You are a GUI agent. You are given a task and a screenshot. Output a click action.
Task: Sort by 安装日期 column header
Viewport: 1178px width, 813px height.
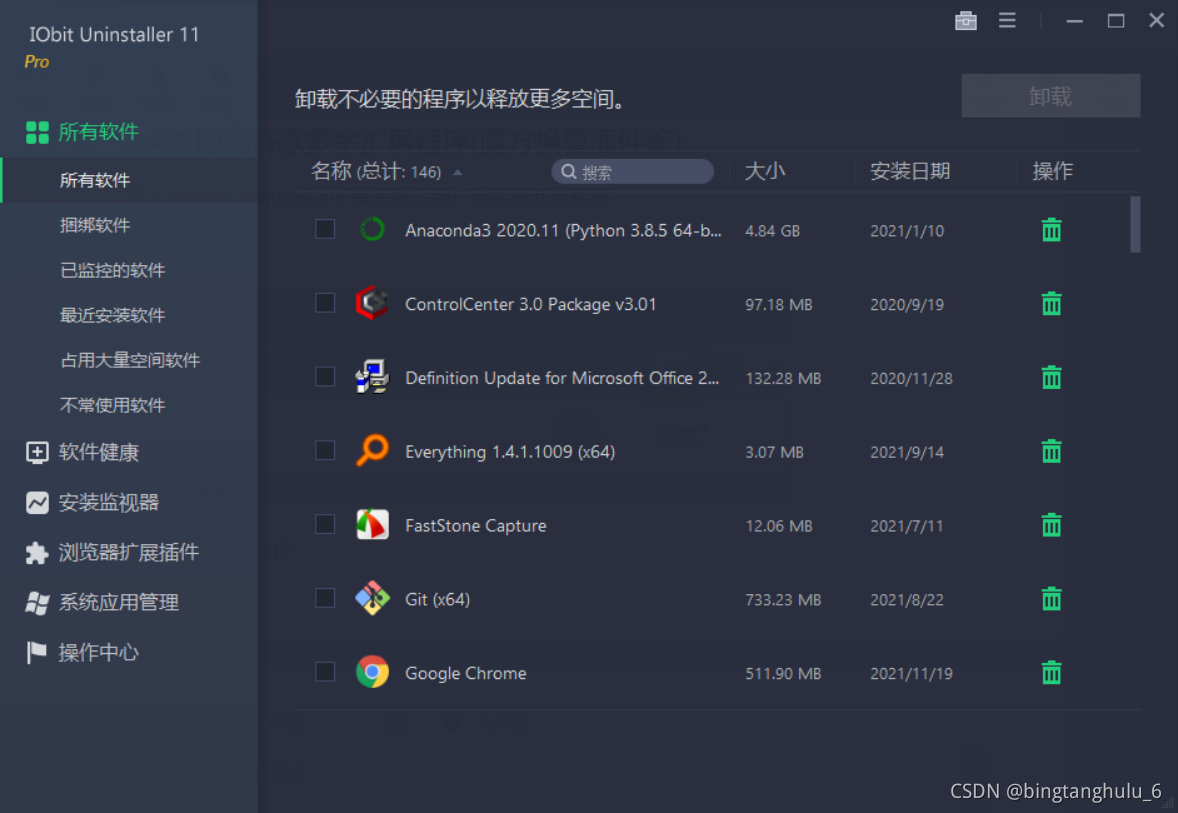910,171
